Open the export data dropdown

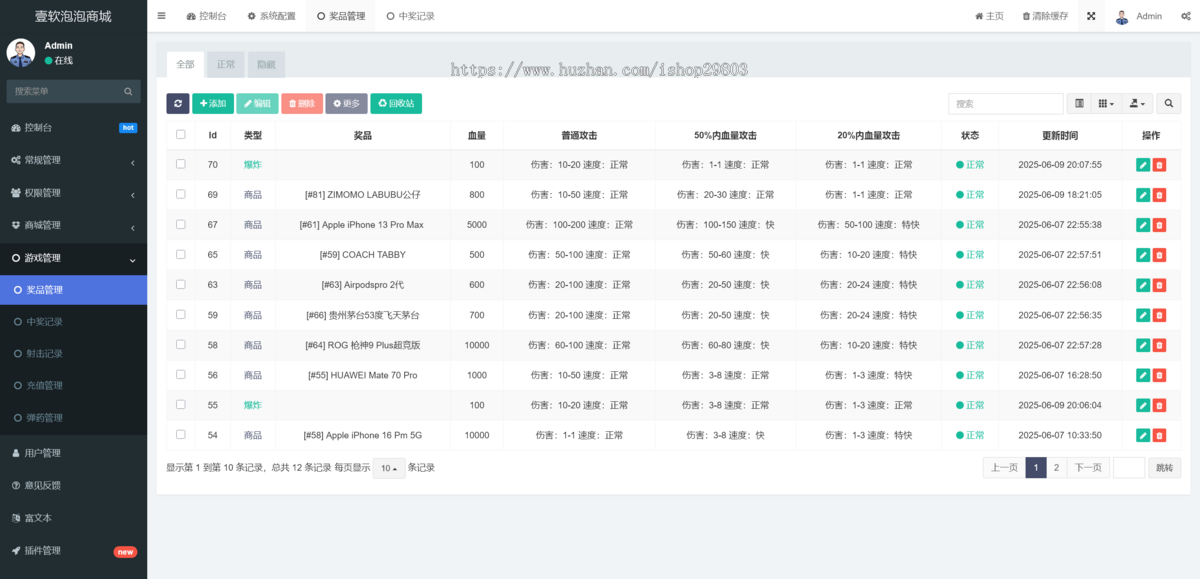pyautogui.click(x=1137, y=103)
